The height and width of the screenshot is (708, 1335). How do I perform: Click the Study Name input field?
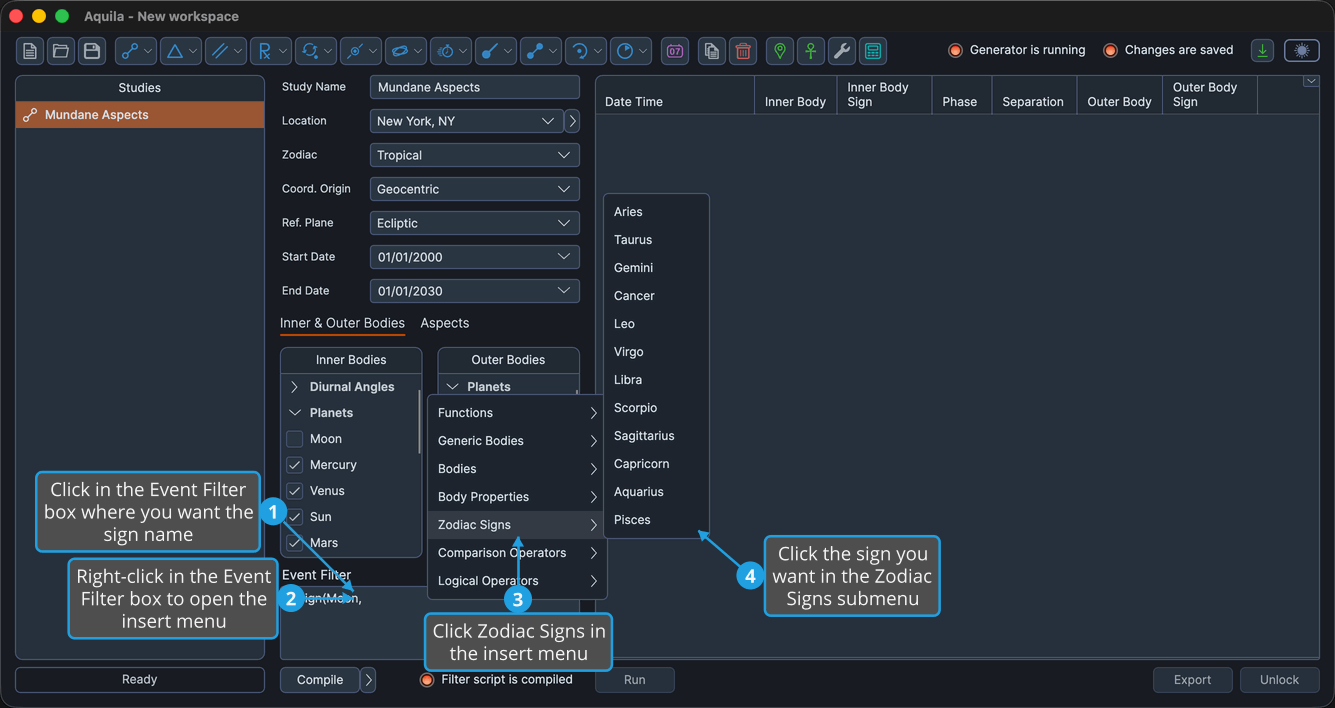coord(475,87)
